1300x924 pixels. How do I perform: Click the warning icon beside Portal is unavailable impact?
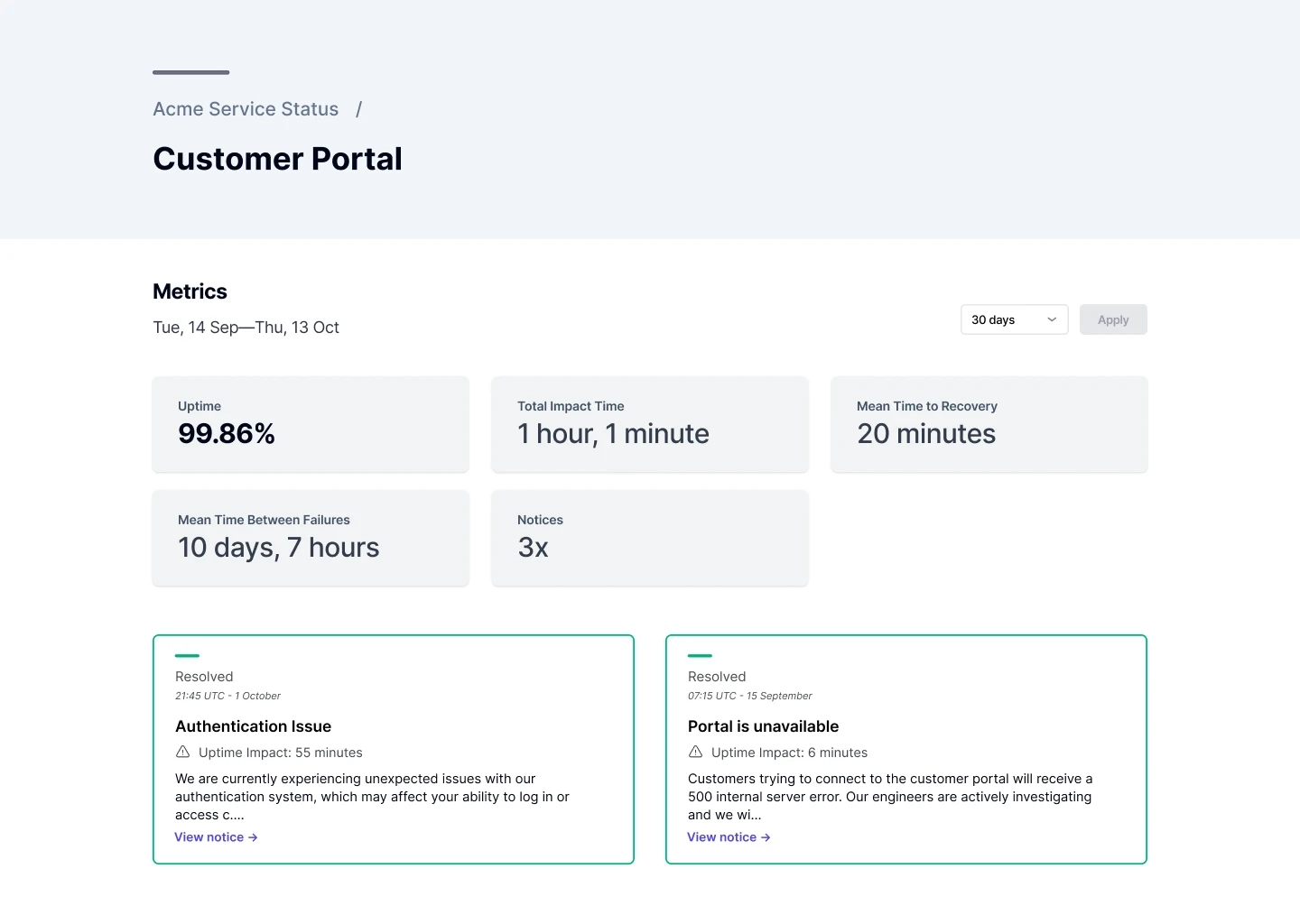695,752
